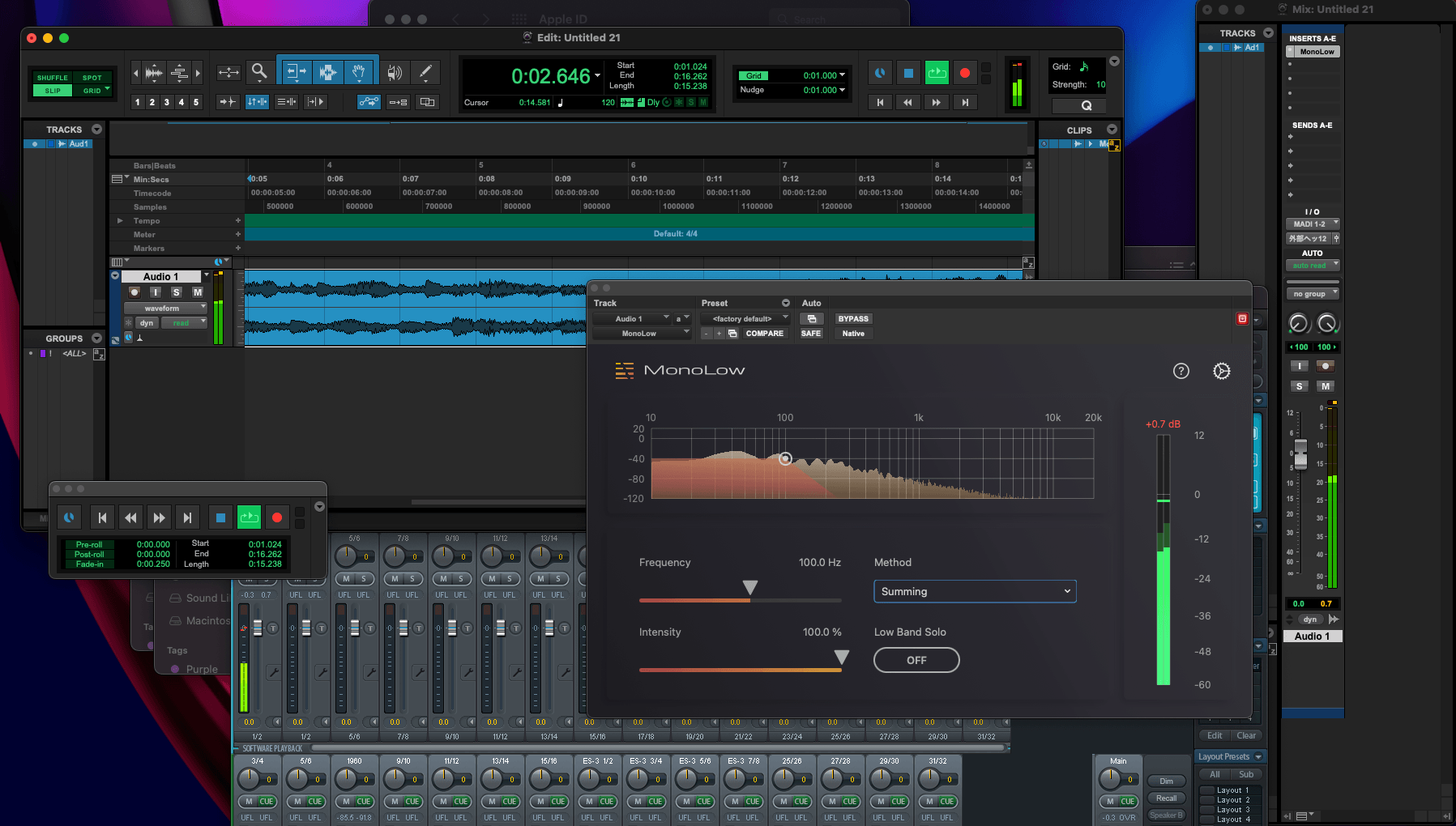Open the MADI 1-2 input selector

[x=1313, y=224]
